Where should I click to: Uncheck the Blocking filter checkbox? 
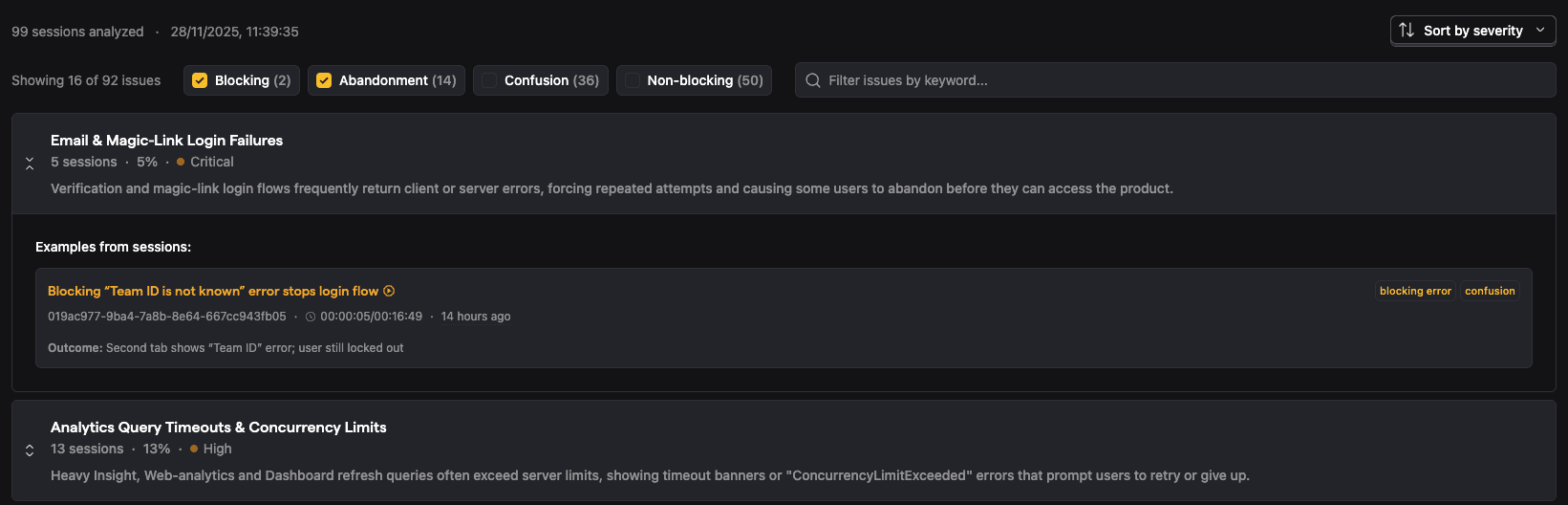click(x=200, y=80)
